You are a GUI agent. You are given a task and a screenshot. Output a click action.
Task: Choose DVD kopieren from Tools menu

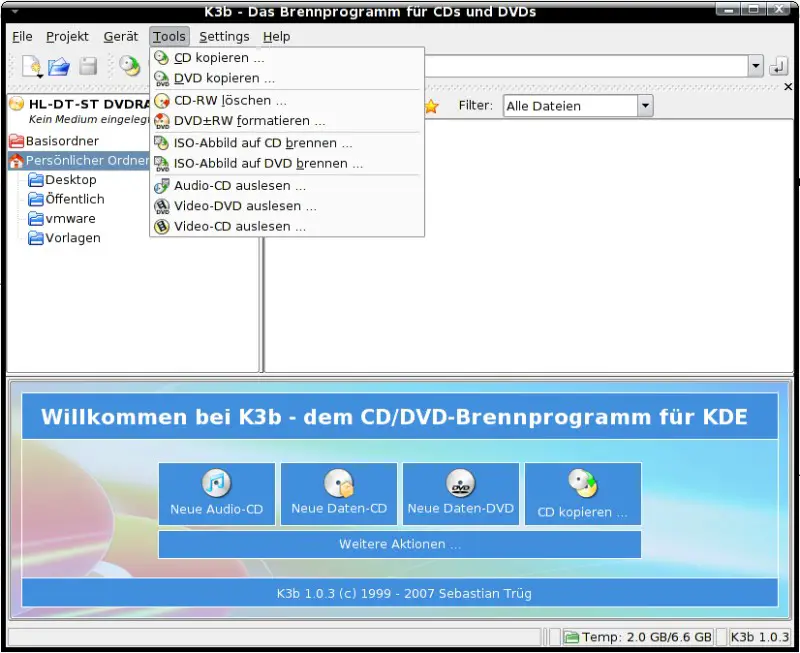287,78
